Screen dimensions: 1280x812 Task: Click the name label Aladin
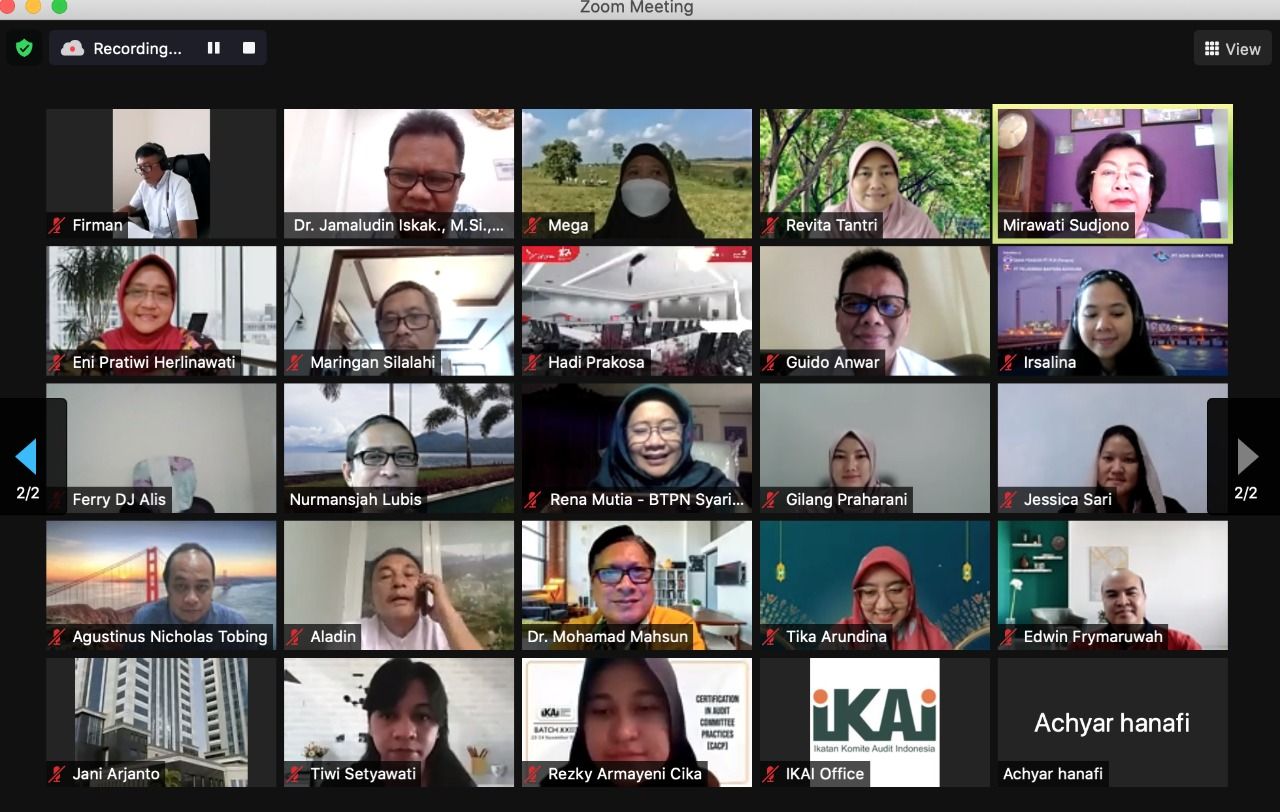(333, 636)
